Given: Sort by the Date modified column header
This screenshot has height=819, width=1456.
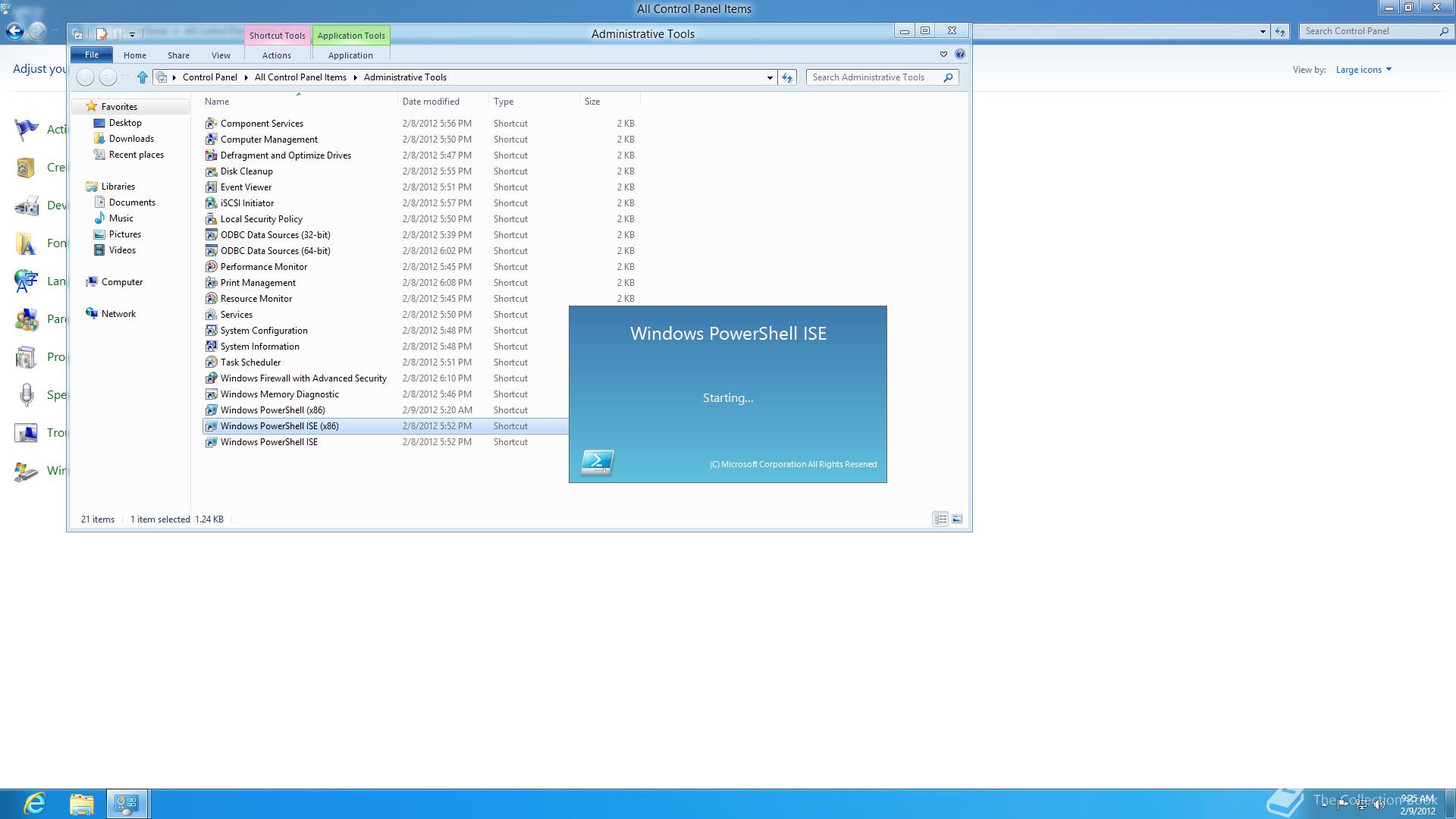Looking at the screenshot, I should pyautogui.click(x=431, y=102).
